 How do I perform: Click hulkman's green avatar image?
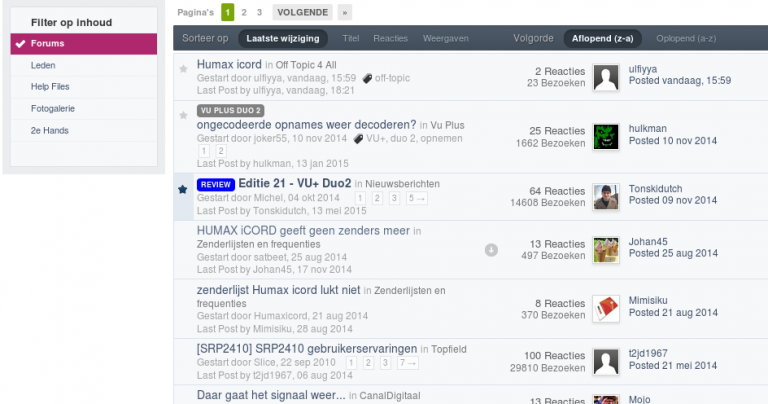pos(606,136)
